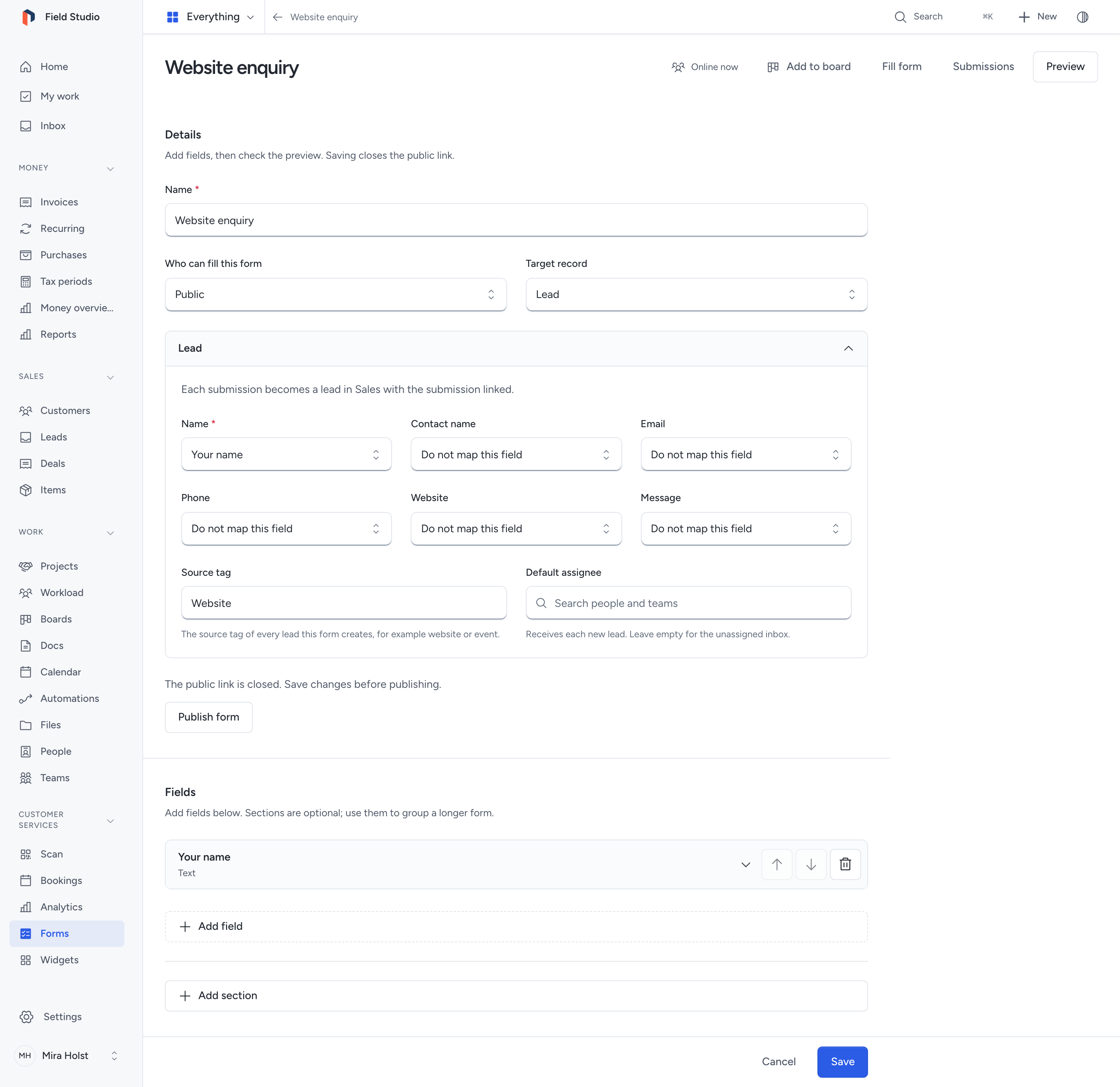Click the New button in top bar
1120x1087 pixels.
1037,17
